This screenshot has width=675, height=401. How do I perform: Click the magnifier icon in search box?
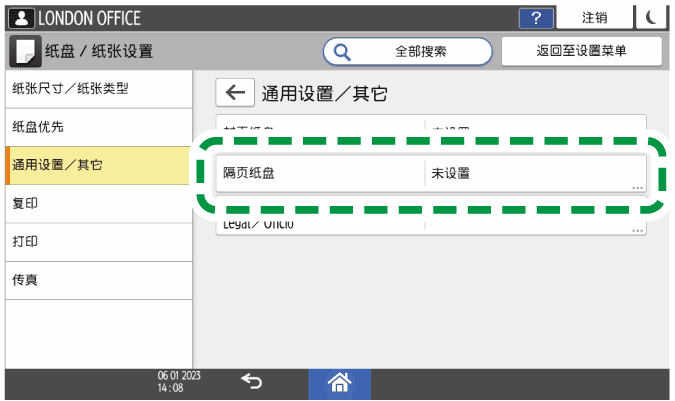click(342, 52)
